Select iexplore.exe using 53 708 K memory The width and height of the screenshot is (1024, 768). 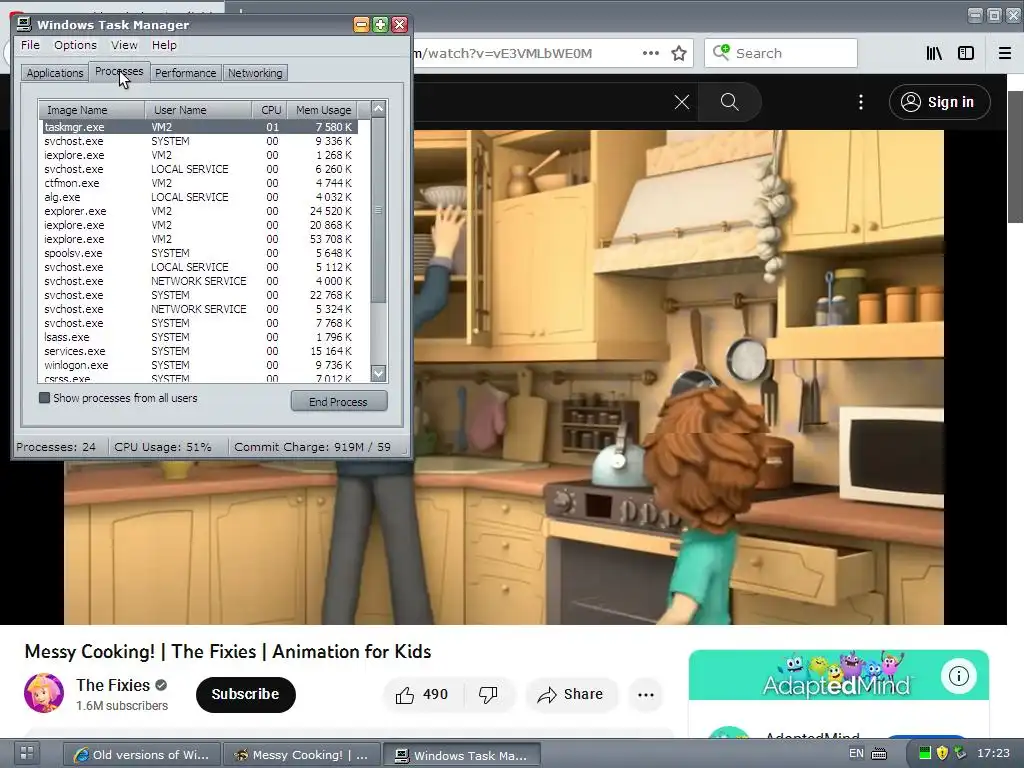tap(199, 240)
